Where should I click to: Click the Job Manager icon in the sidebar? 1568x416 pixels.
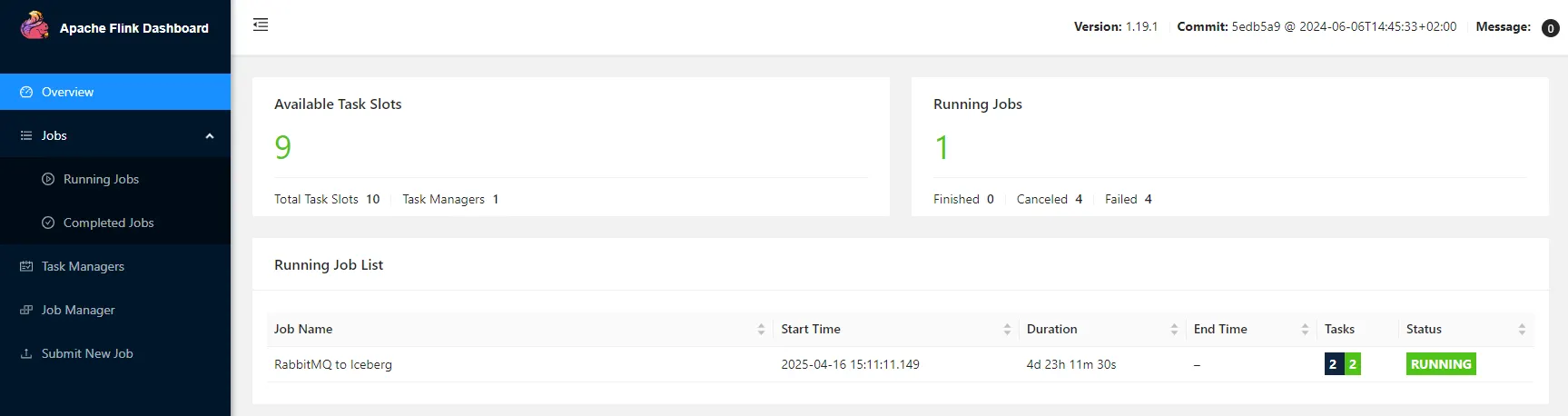(x=26, y=310)
